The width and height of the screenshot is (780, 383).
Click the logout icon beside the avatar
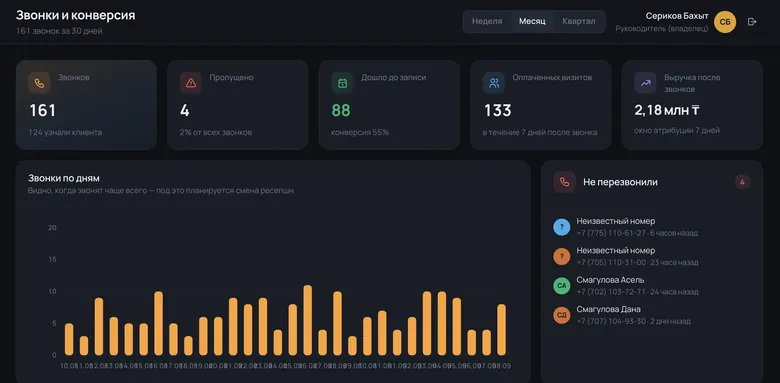[x=752, y=22]
